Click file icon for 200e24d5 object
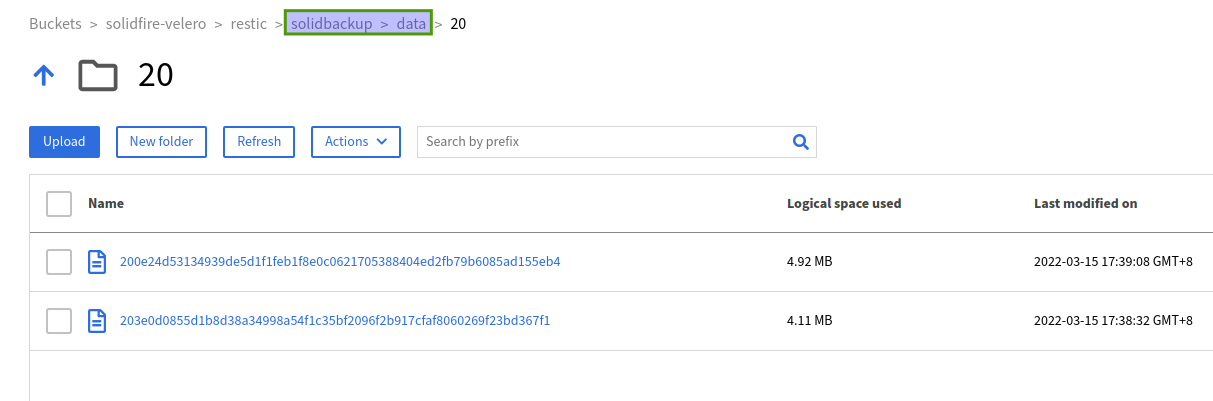 (x=97, y=262)
